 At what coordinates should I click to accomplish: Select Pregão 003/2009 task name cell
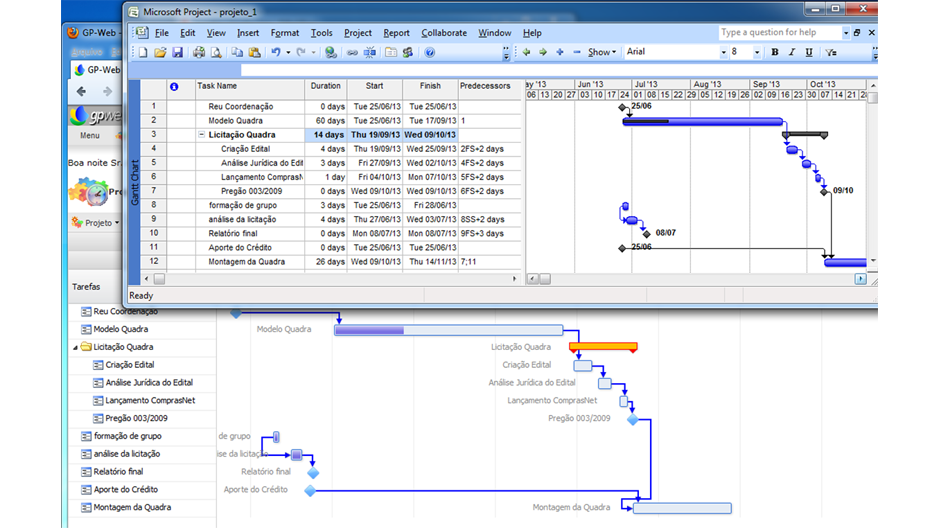(250, 191)
